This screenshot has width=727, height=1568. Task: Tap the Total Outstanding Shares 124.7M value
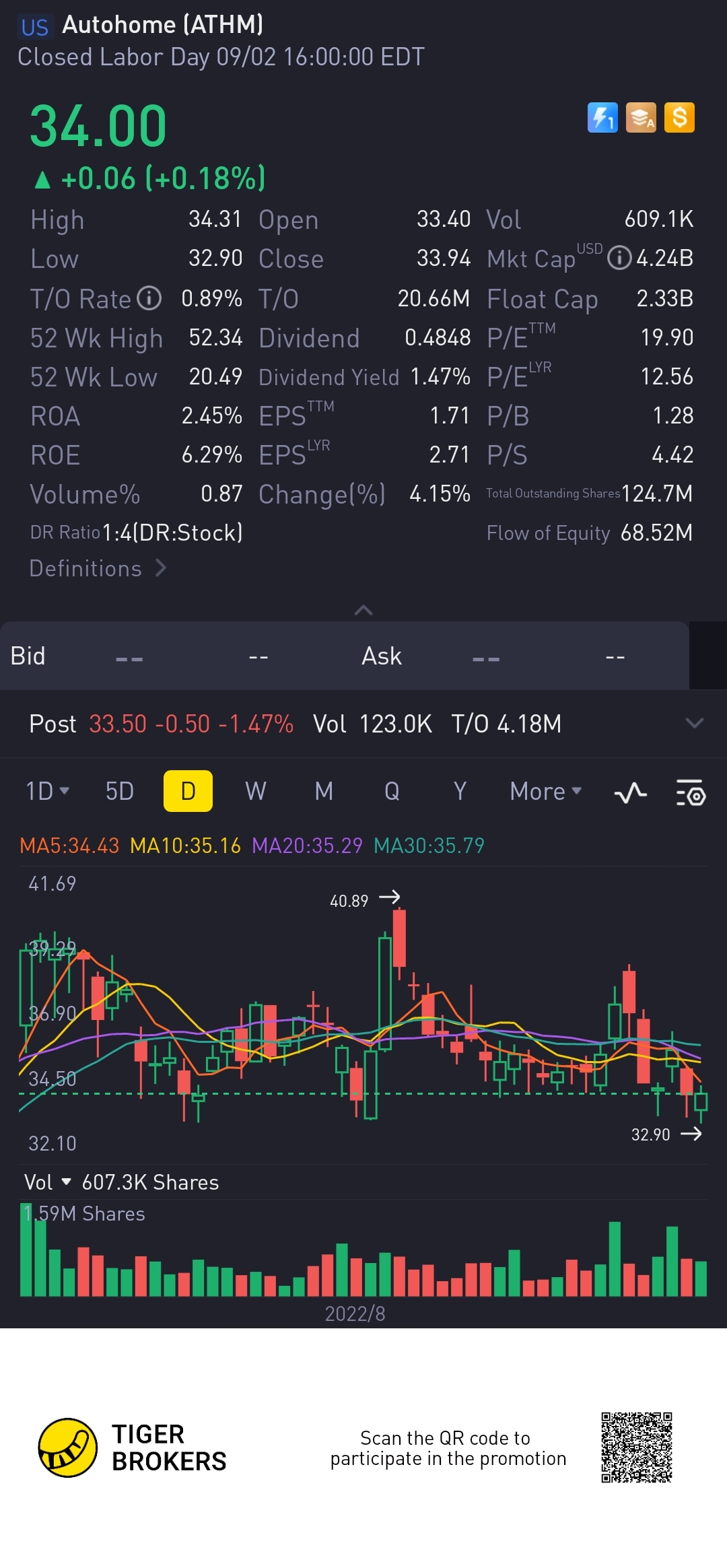coord(657,493)
